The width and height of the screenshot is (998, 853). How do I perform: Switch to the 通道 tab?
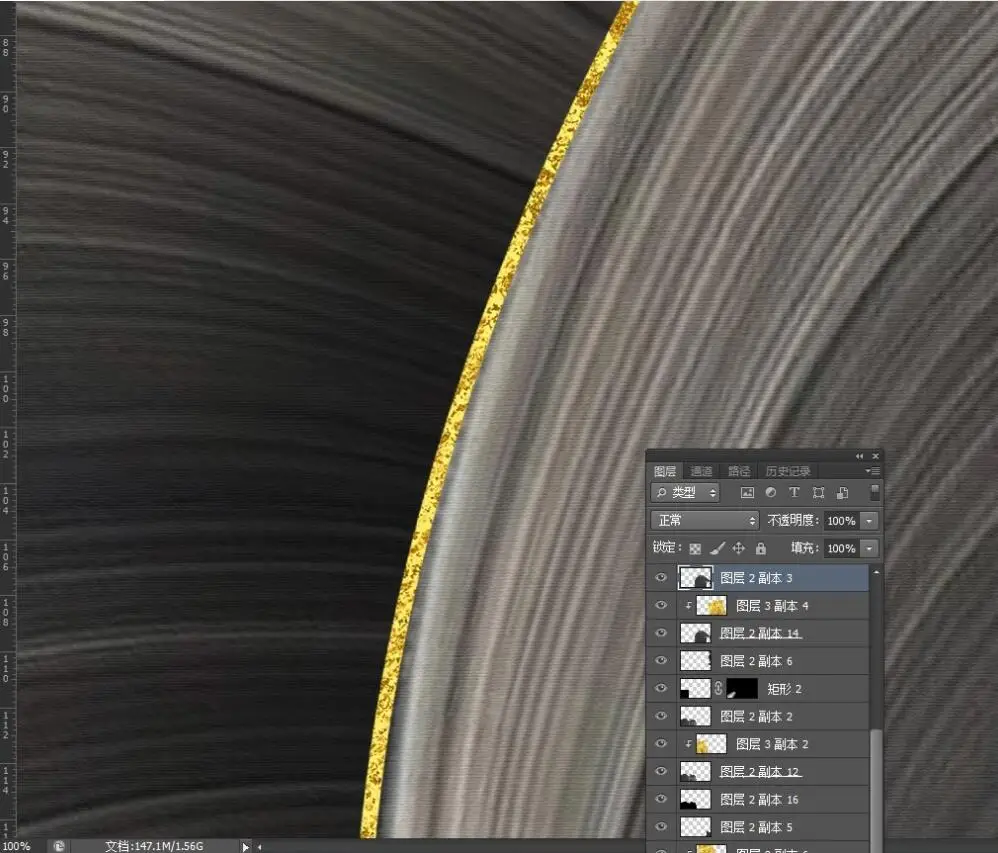tap(701, 471)
